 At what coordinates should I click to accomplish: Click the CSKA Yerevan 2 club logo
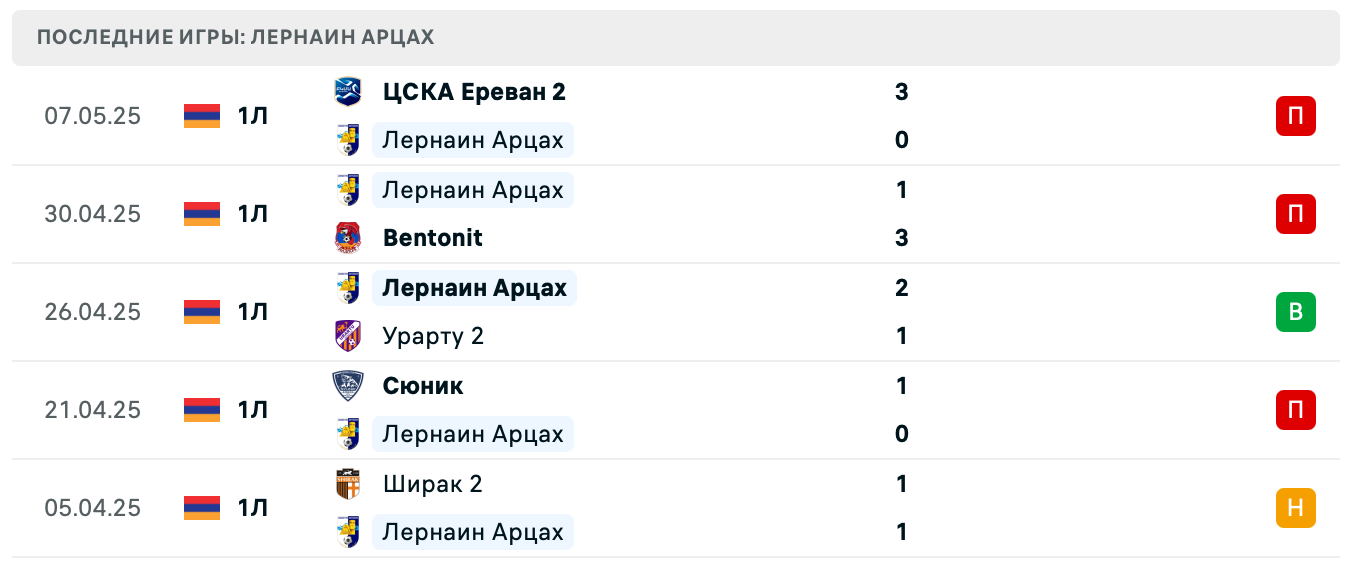[x=347, y=92]
